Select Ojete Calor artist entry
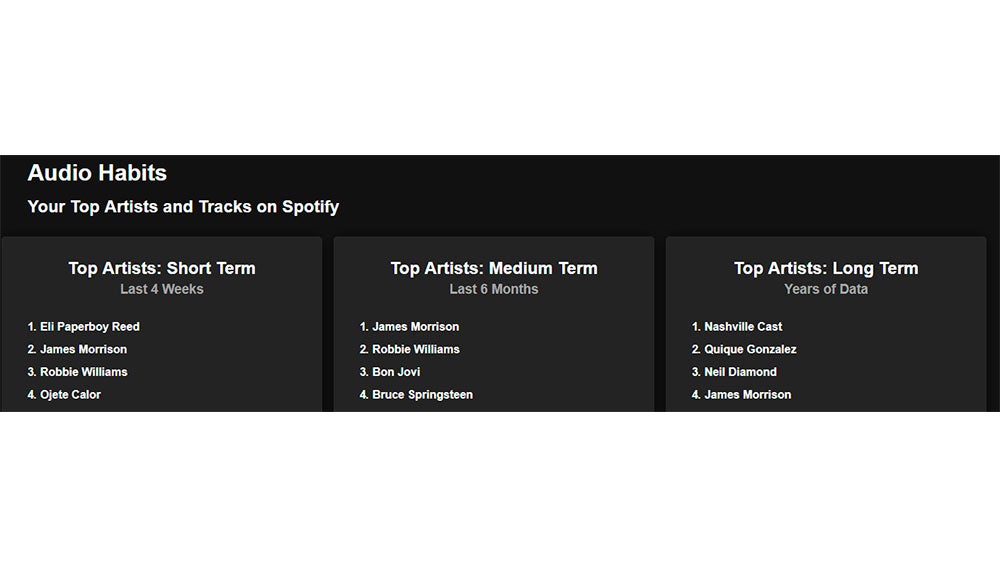Screen dimensions: 1000x567 coord(70,395)
